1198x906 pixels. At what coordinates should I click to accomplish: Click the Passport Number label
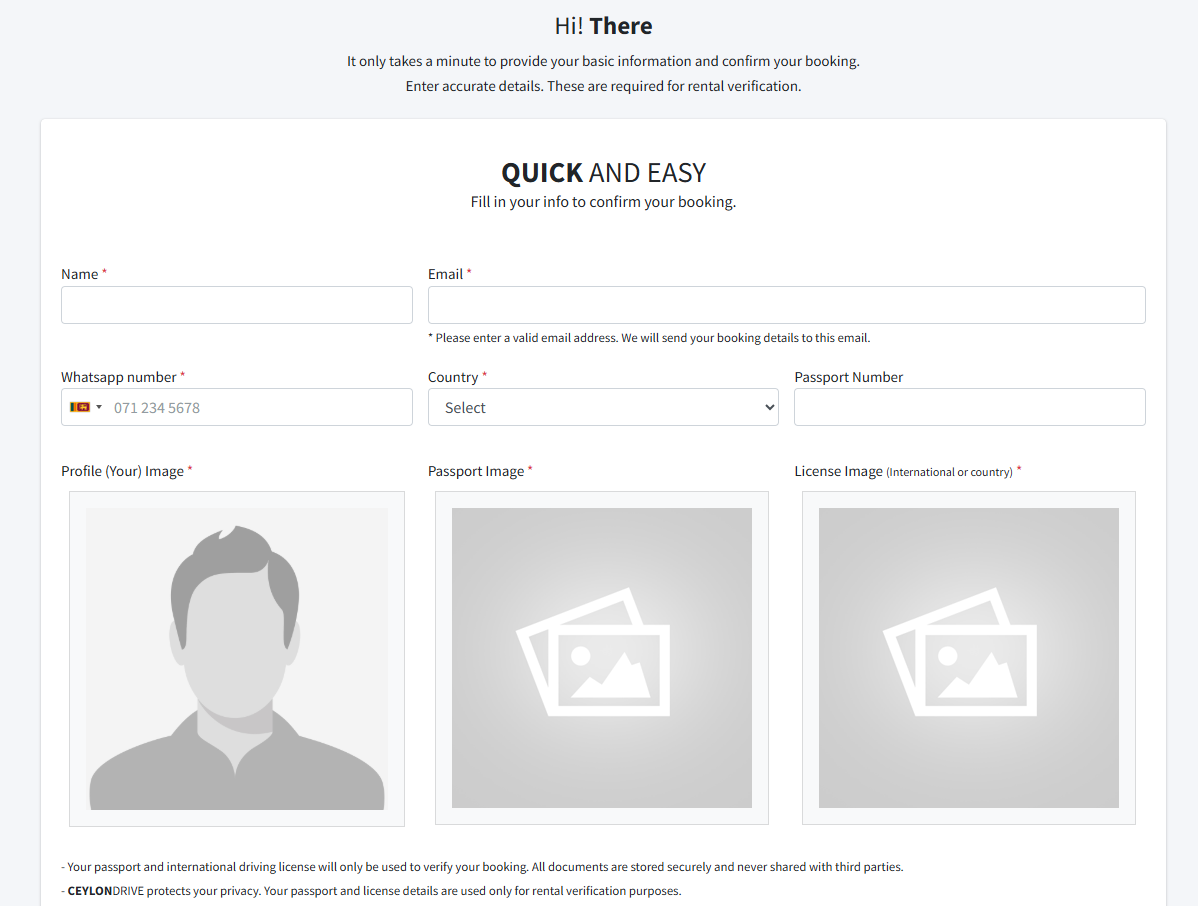pyautogui.click(x=848, y=377)
